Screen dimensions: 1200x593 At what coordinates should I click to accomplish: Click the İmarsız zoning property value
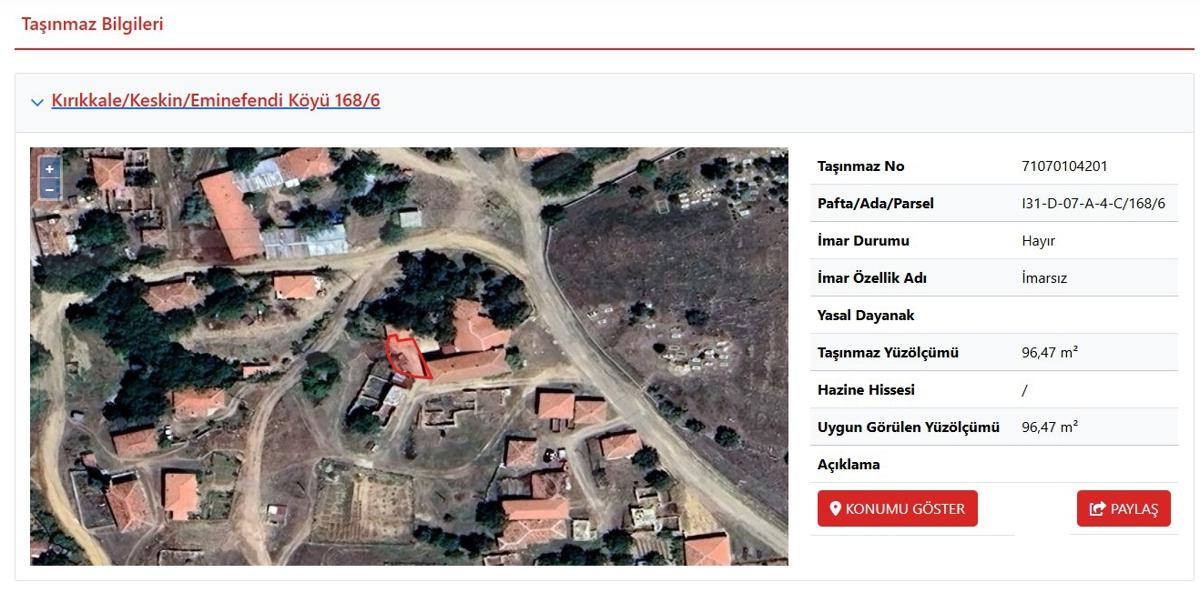coord(1044,278)
